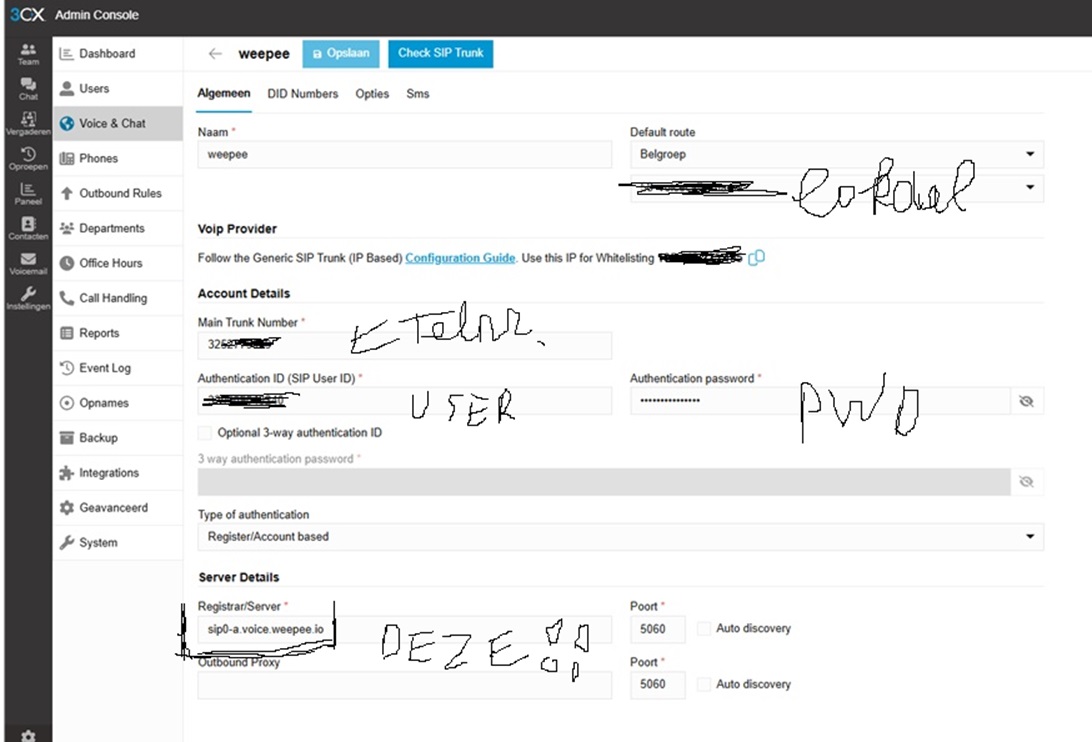Click the 3CX logo
Screen dimensions: 1092x742
click(27, 15)
